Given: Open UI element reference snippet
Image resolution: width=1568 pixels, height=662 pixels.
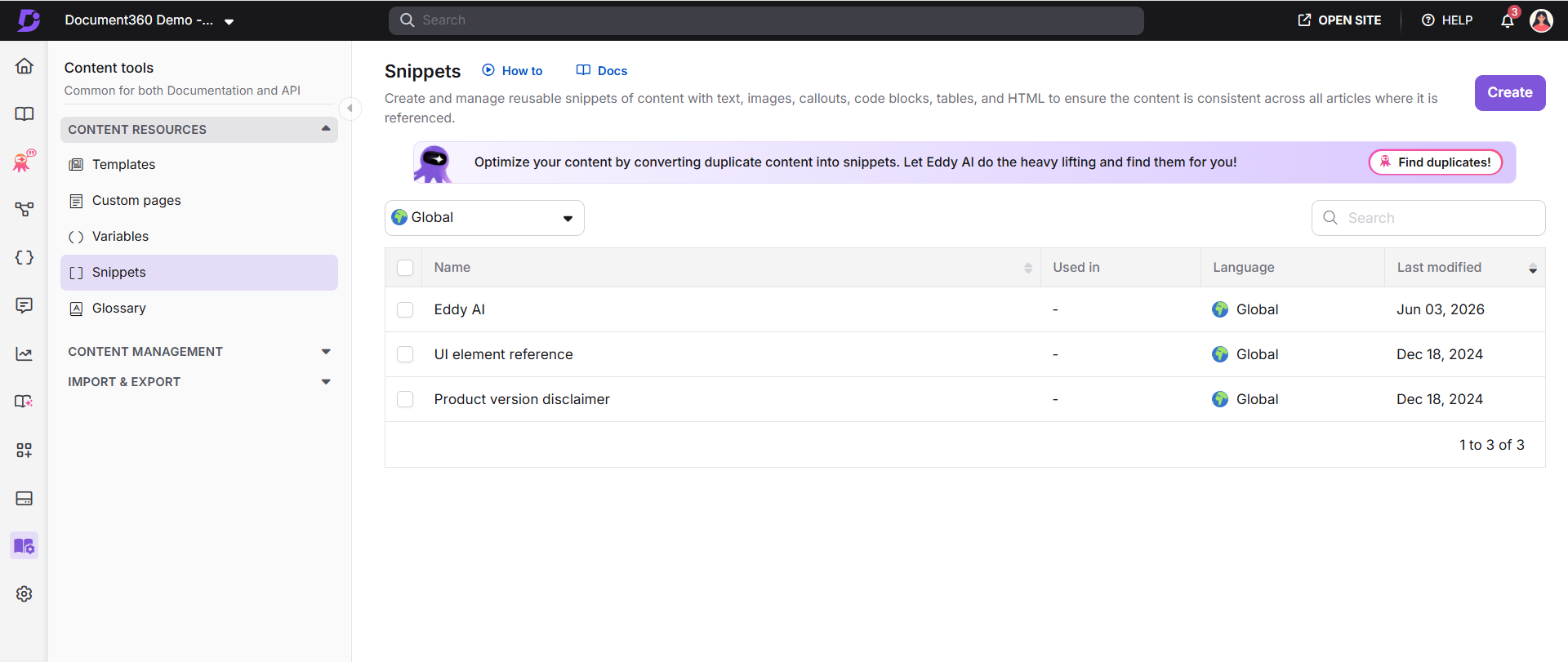Looking at the screenshot, I should click(x=504, y=354).
